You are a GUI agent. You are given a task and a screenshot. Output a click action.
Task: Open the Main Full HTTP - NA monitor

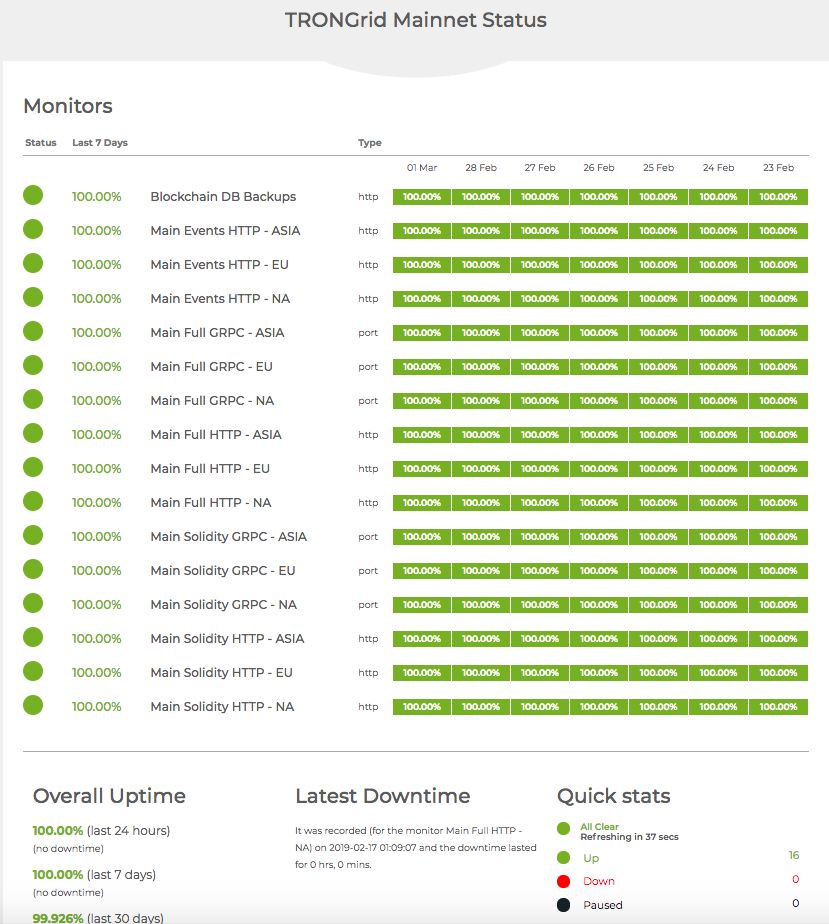coord(211,503)
